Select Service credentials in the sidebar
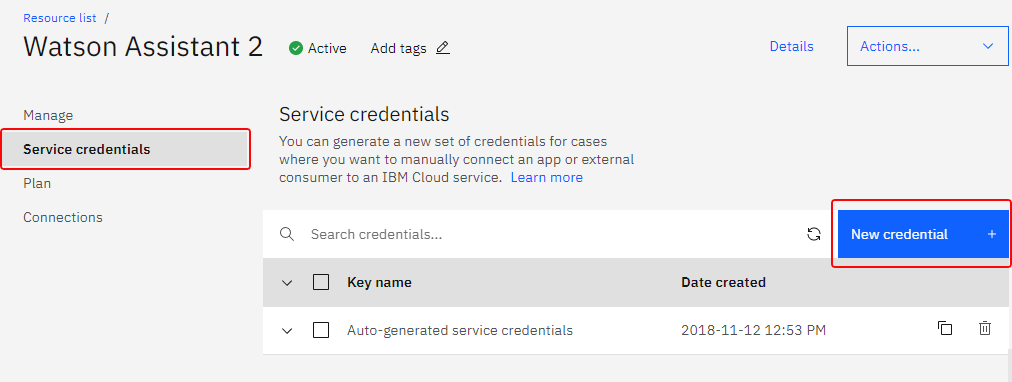Image resolution: width=1012 pixels, height=382 pixels. click(126, 149)
